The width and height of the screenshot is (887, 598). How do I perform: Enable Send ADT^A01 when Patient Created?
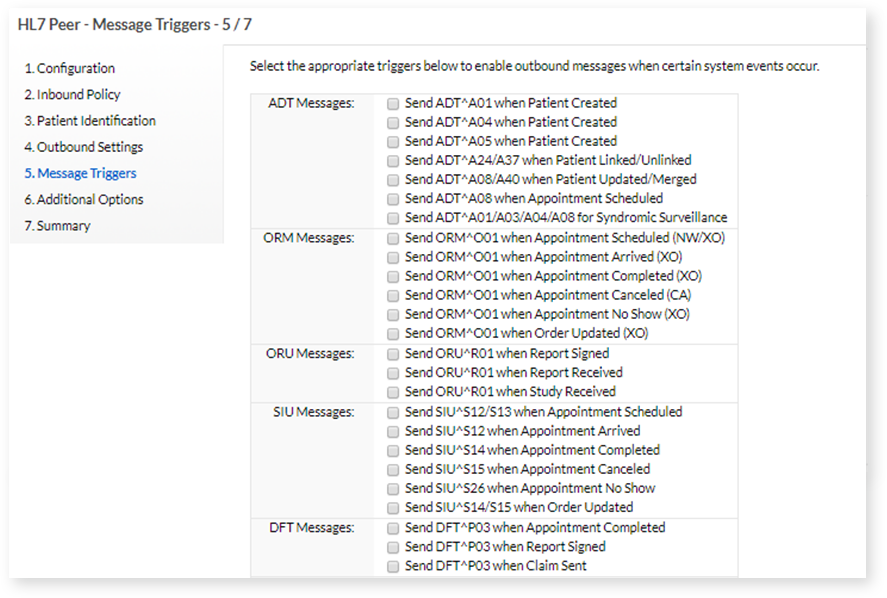click(x=393, y=102)
